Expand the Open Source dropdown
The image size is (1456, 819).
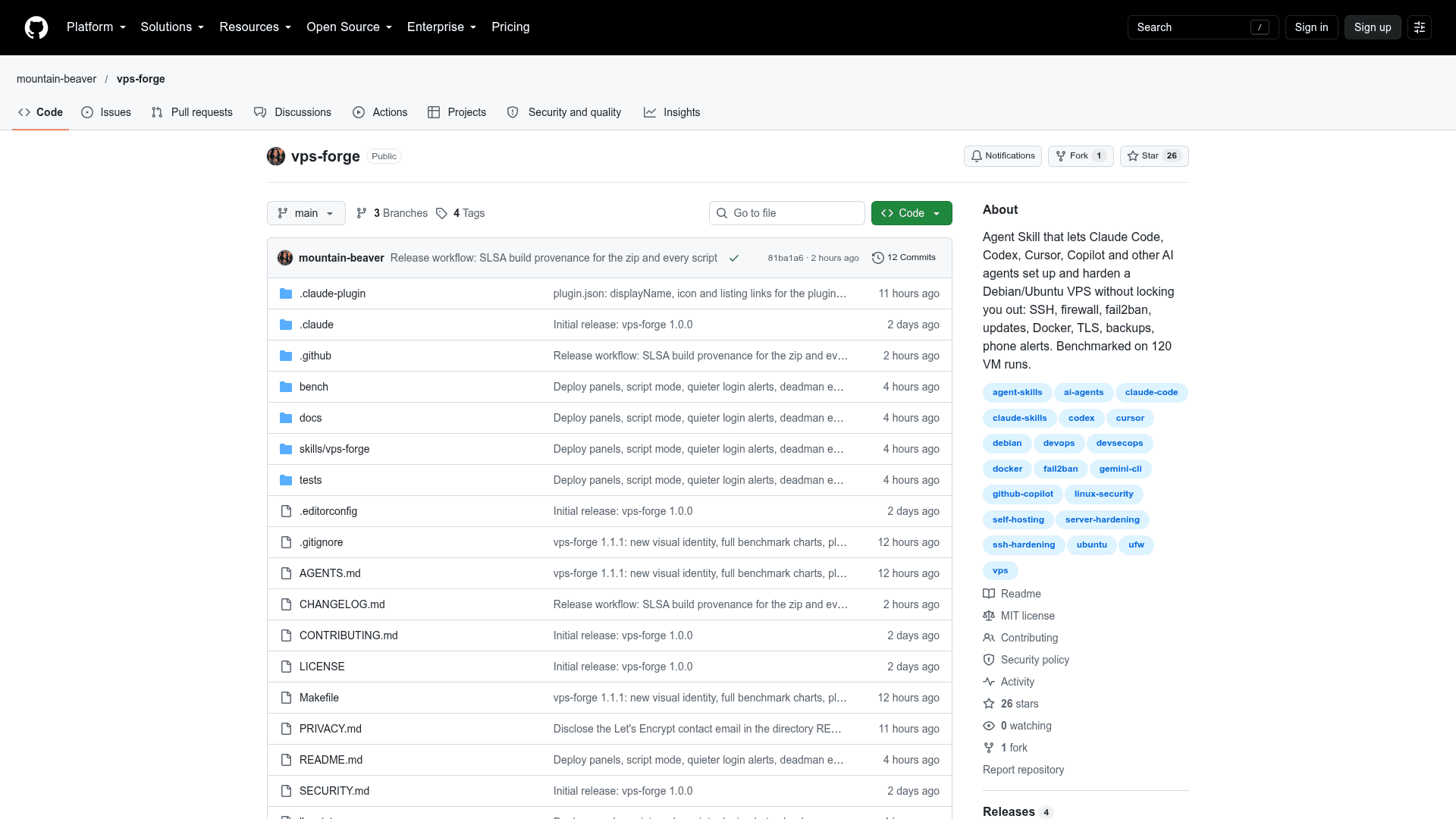point(350,27)
